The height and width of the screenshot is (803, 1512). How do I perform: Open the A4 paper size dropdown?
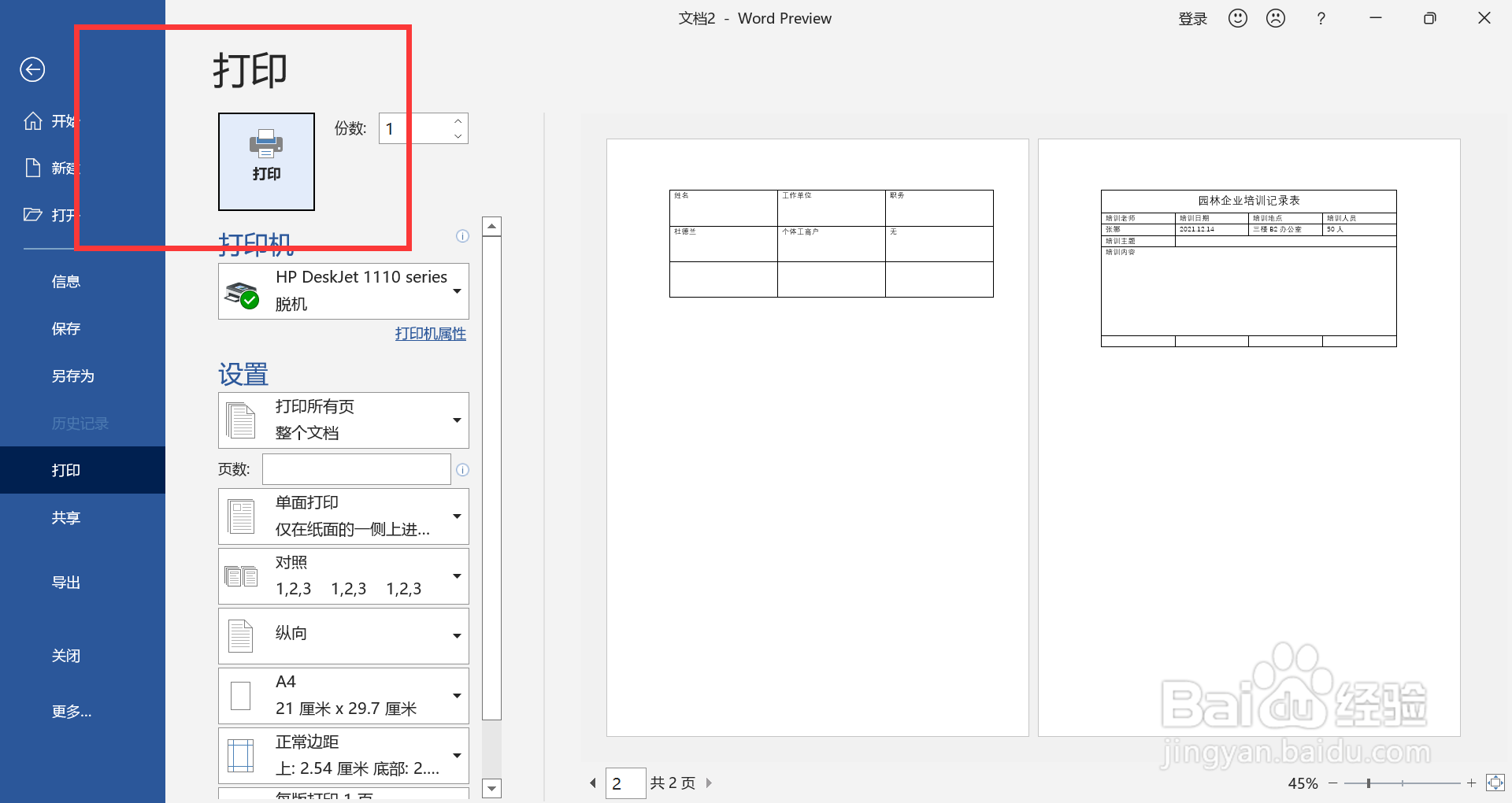[x=343, y=696]
